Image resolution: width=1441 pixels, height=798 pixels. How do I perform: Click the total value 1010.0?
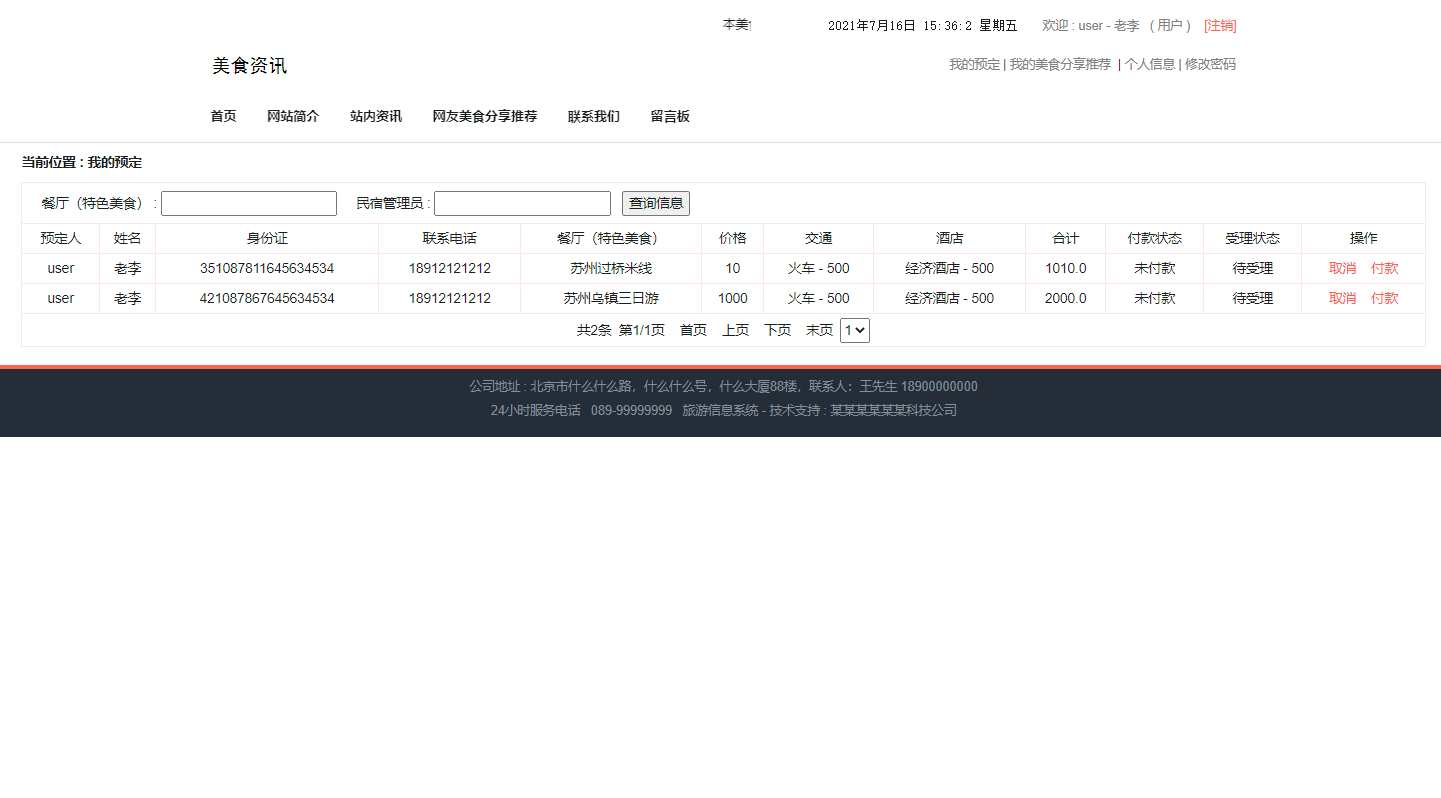(x=1066, y=268)
